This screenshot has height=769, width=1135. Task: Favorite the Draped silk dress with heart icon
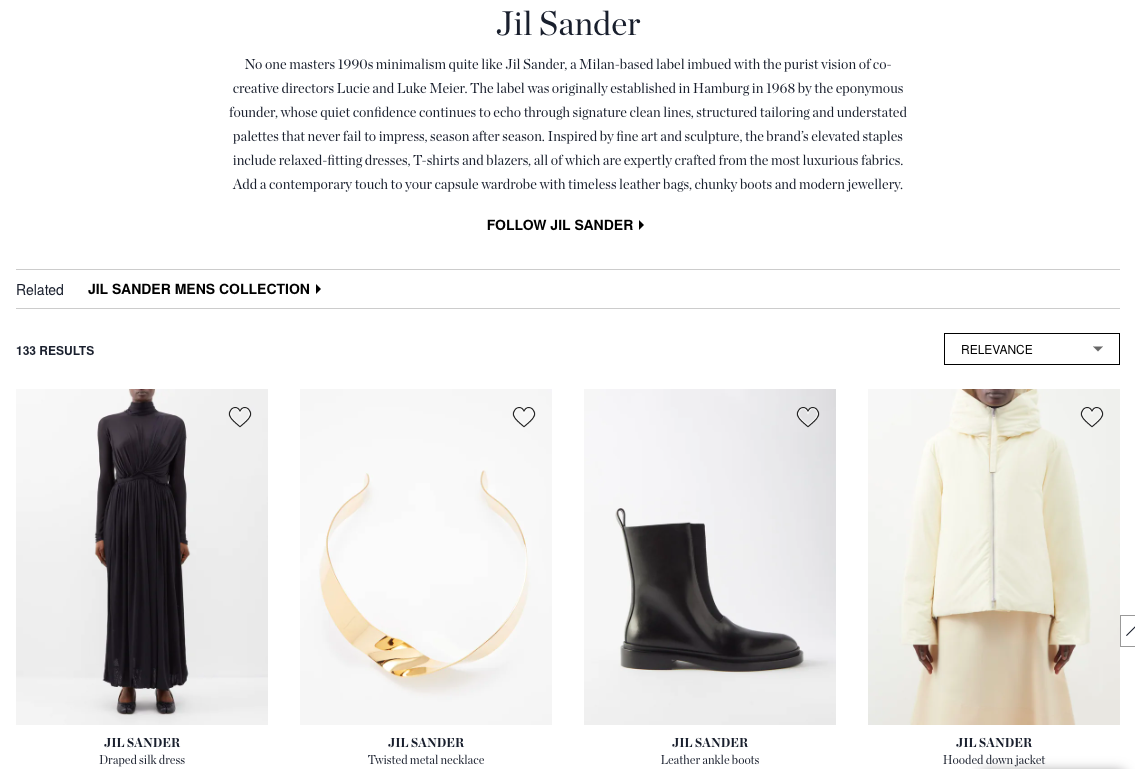pyautogui.click(x=240, y=416)
